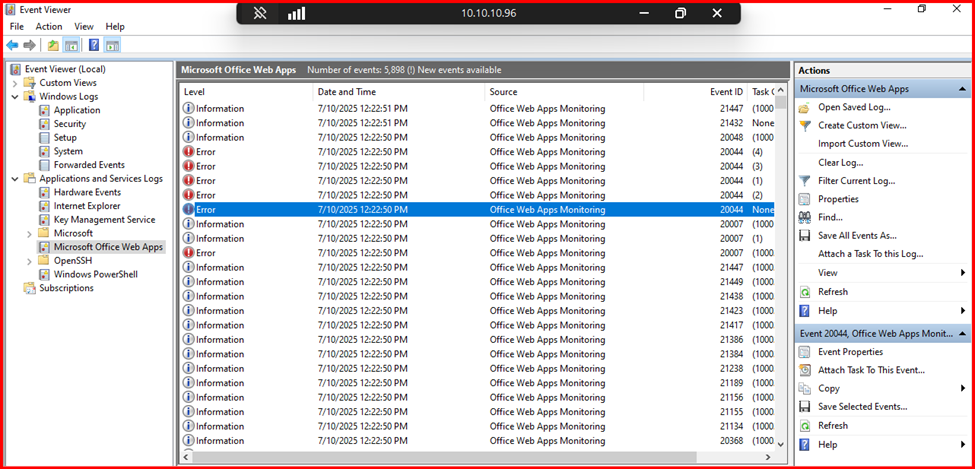Toggle the Show/Hide Console Tree toolbar button
The width and height of the screenshot is (975, 469).
pyautogui.click(x=71, y=45)
